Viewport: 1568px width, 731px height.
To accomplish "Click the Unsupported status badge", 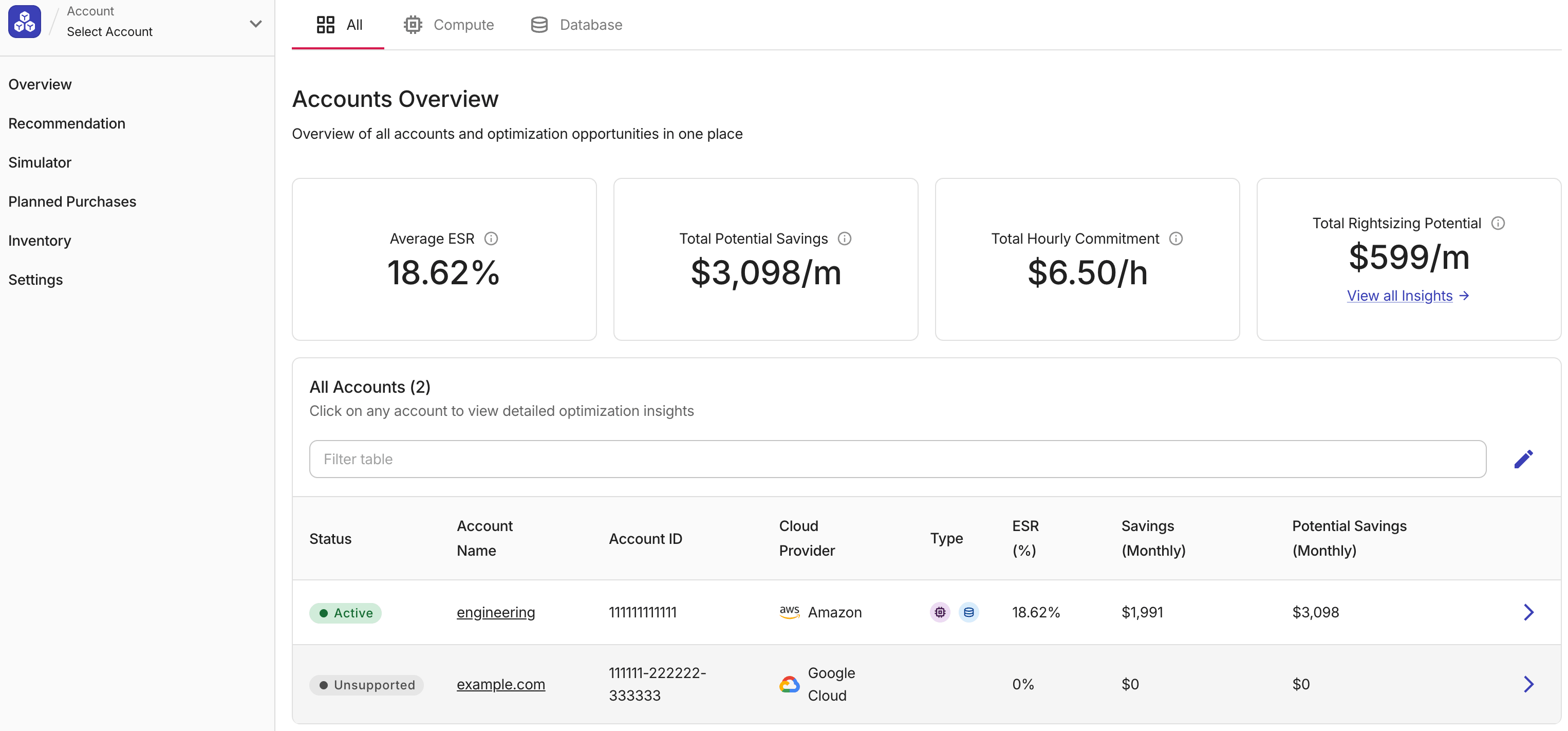I will coord(366,685).
